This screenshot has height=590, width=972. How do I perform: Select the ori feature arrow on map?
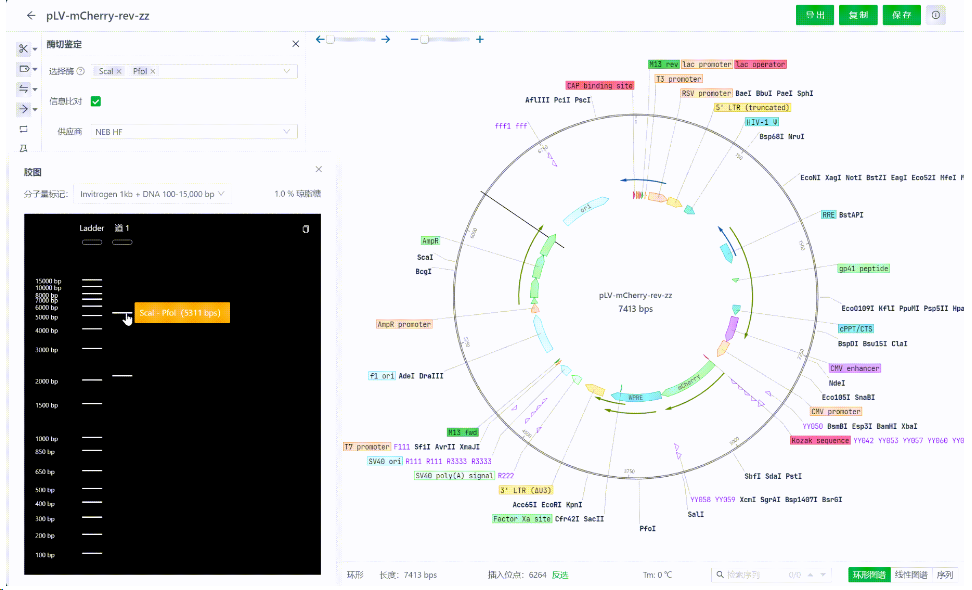click(586, 211)
